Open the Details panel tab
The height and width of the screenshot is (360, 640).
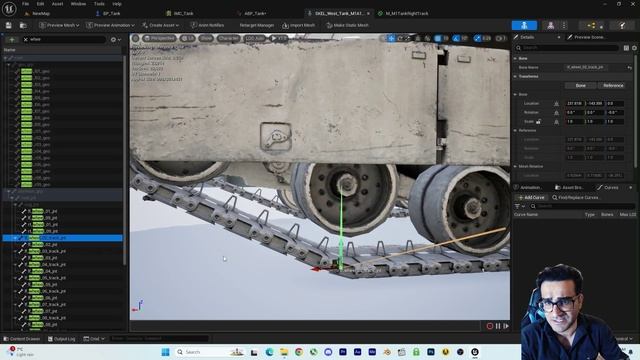tap(527, 37)
